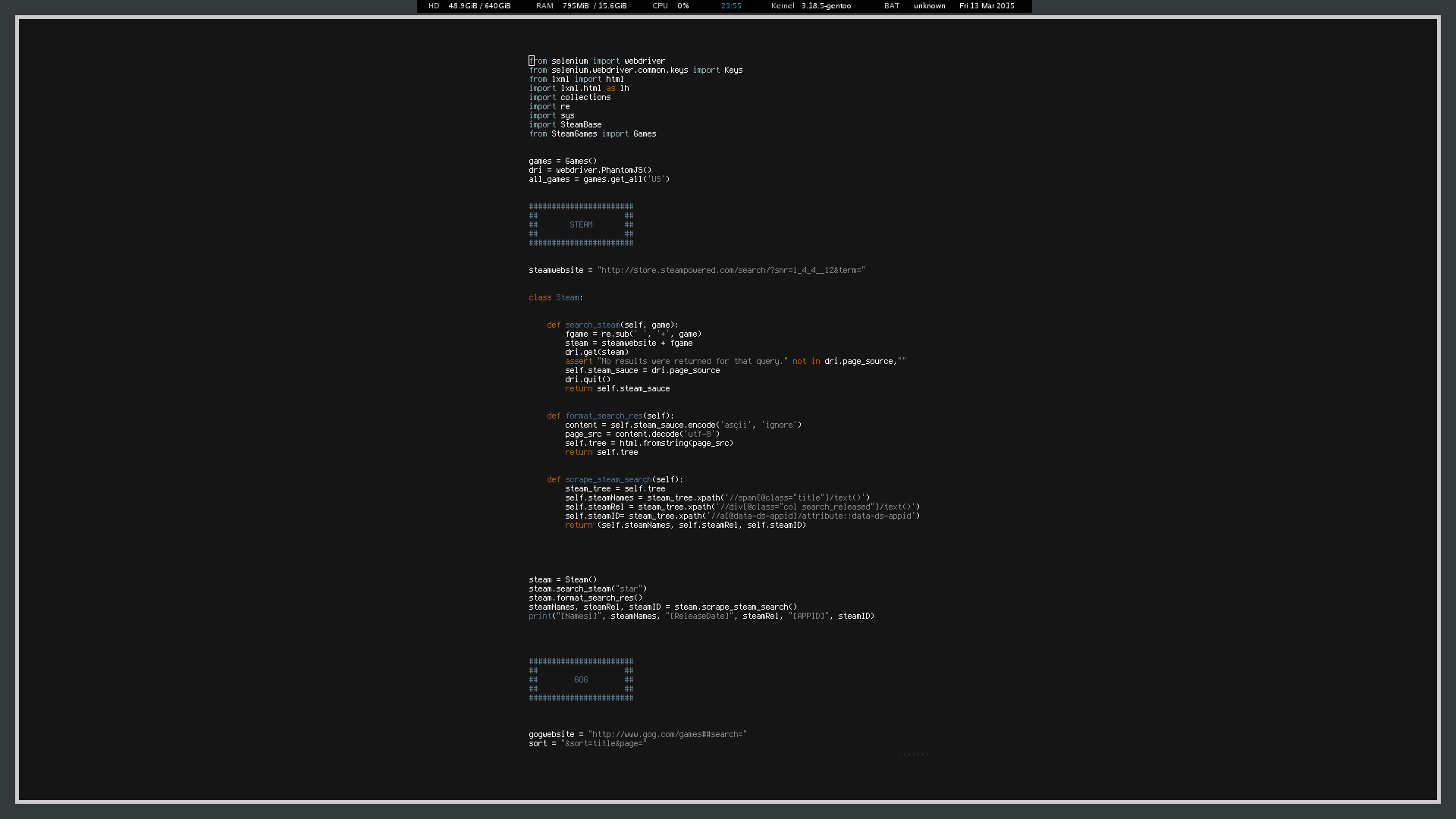Click 'import SteamBase' line
Viewport: 1456px width, 819px height.
coord(565,124)
